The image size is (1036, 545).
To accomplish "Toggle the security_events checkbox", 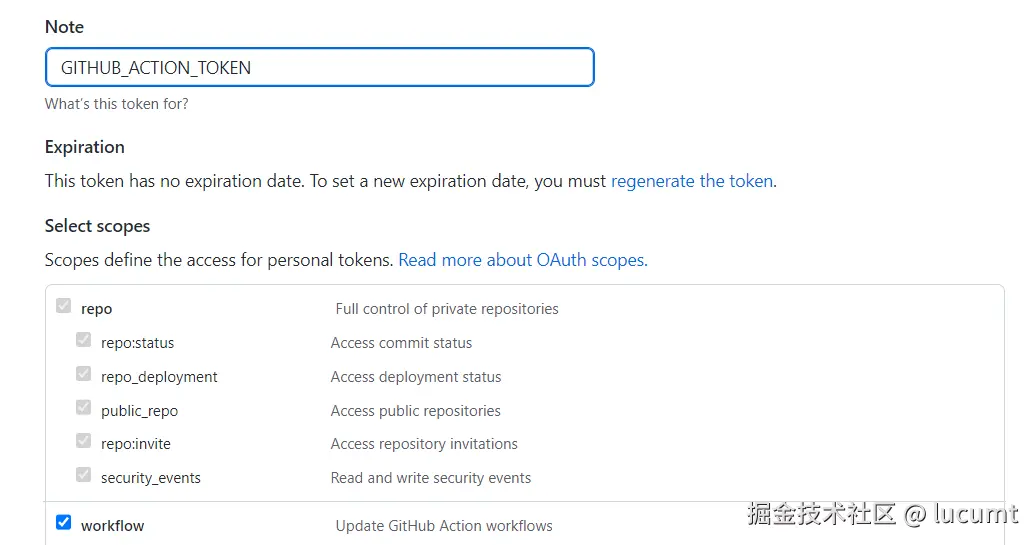I will [x=83, y=474].
